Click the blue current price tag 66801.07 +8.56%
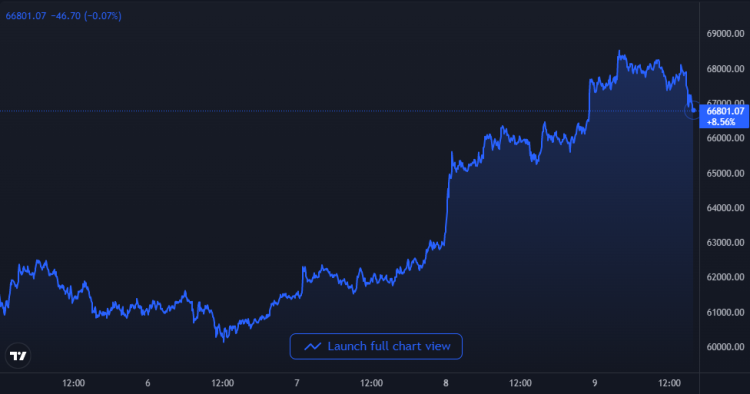The image size is (750, 394). [724, 117]
